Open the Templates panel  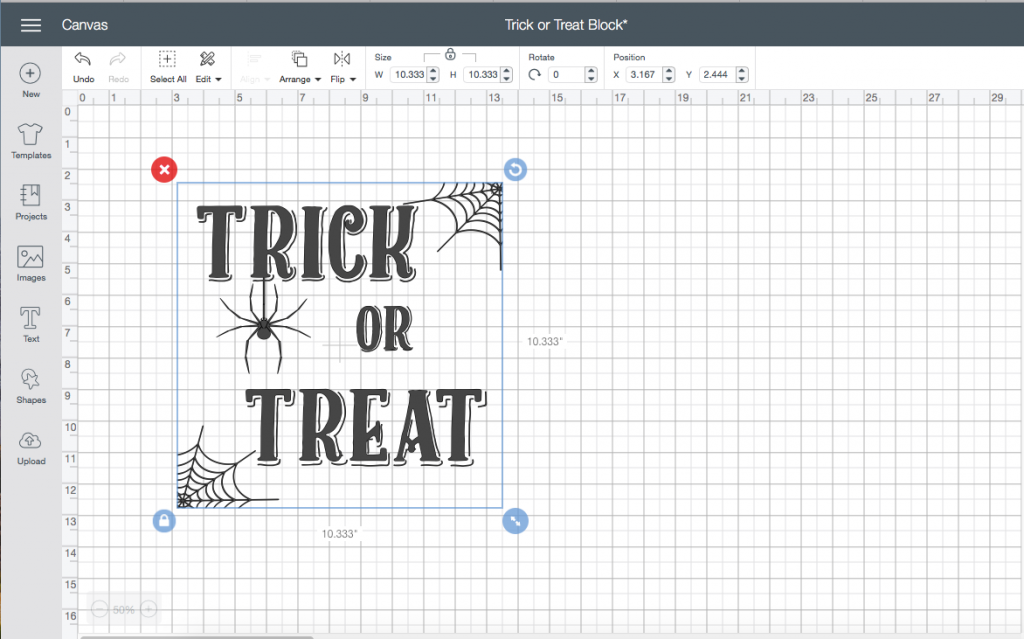pos(30,142)
